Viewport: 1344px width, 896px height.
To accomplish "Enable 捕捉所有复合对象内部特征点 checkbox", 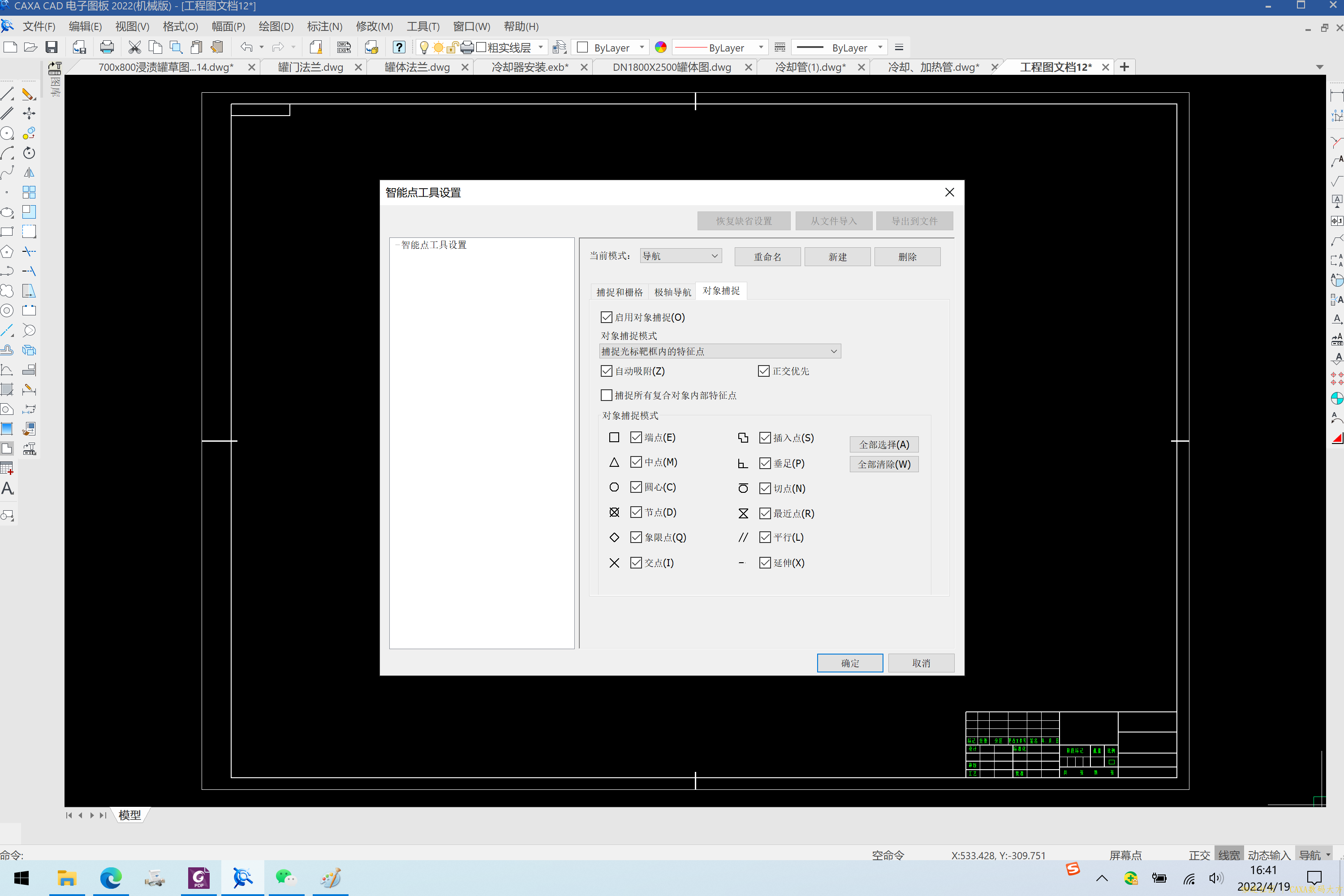I will tap(606, 395).
